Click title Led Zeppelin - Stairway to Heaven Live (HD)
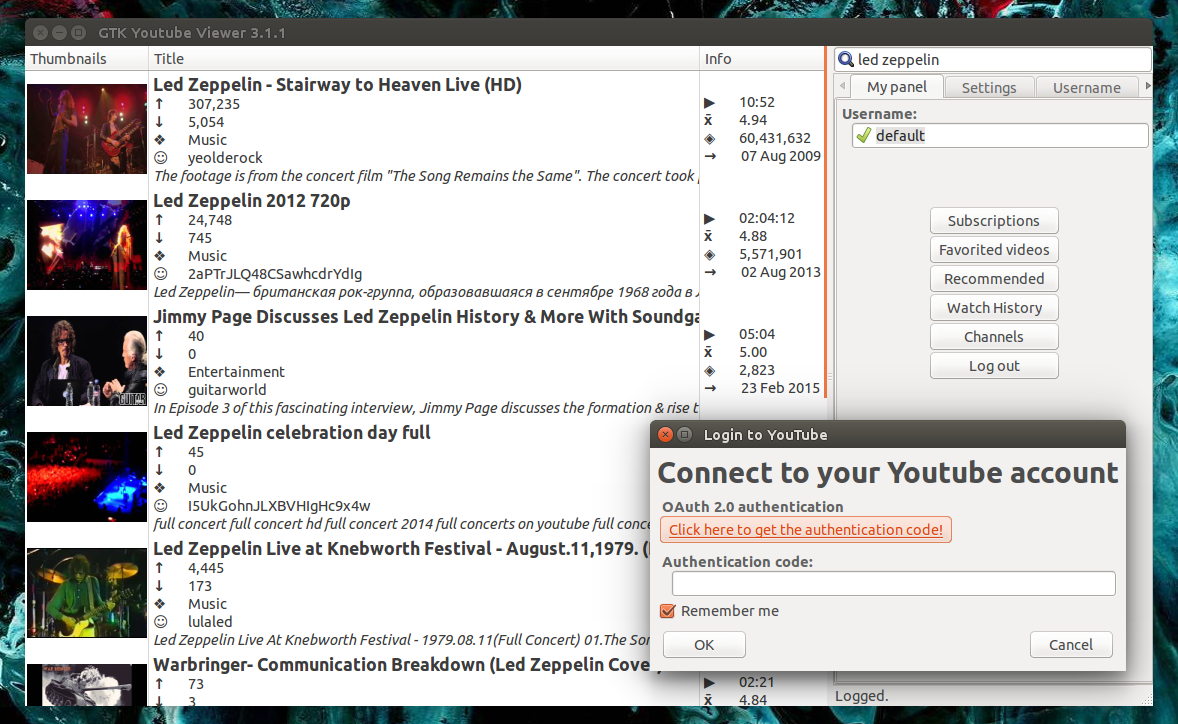Screen dimensions: 1178x724 pyautogui.click(x=337, y=84)
